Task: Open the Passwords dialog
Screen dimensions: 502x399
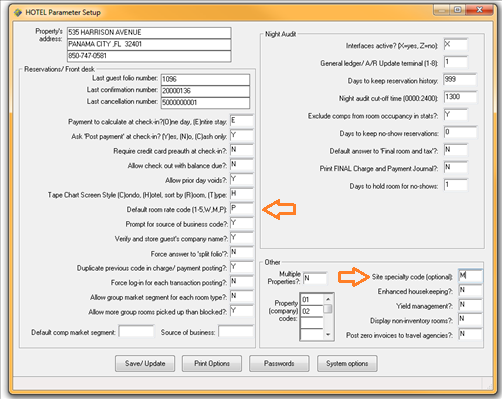Action: pyautogui.click(x=279, y=363)
